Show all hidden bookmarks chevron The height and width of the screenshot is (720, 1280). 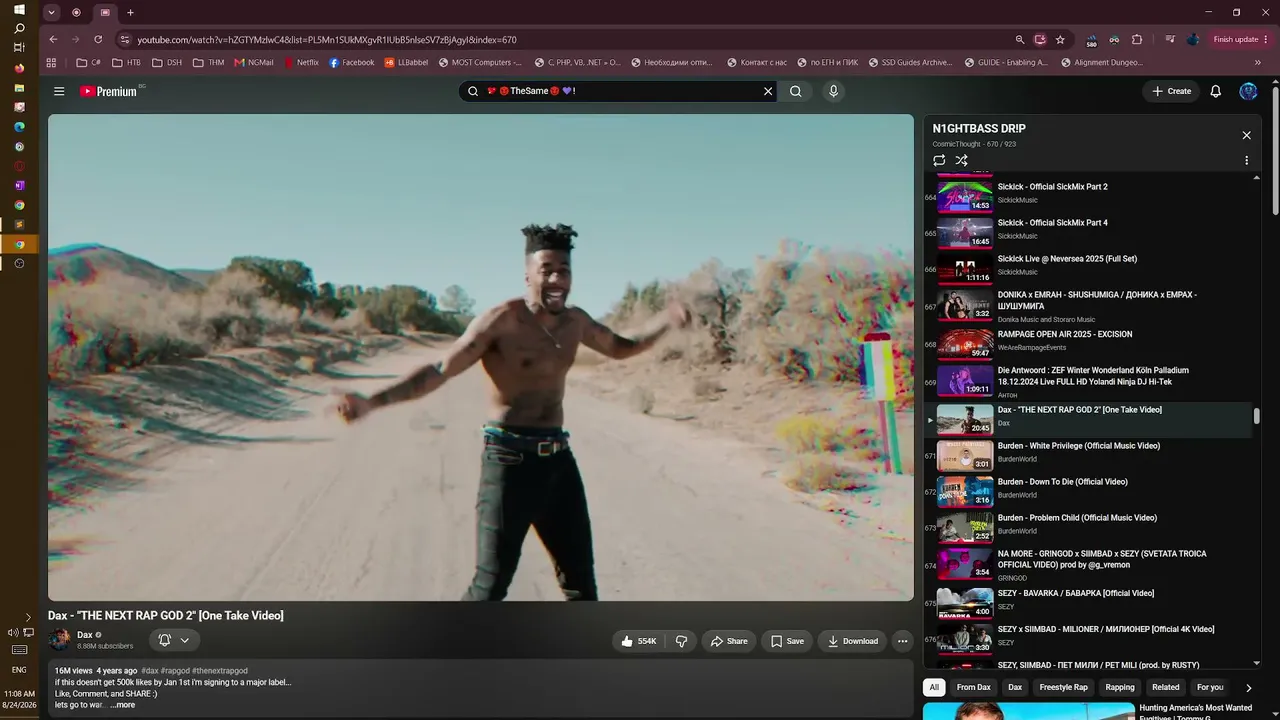[1257, 62]
